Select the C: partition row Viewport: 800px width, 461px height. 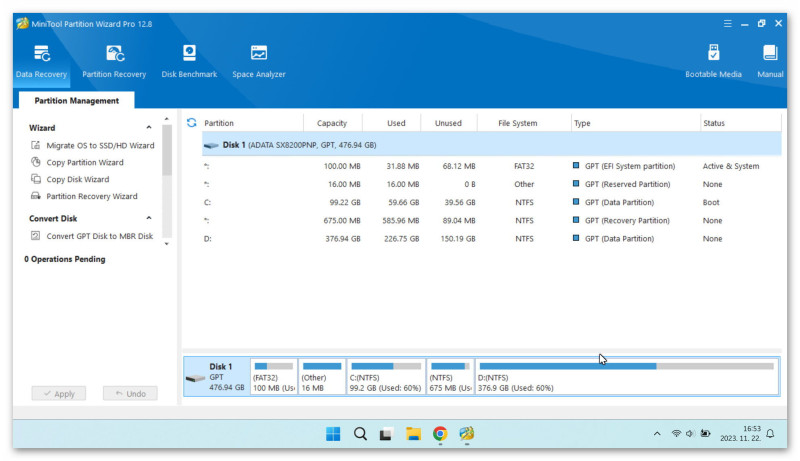click(491, 202)
